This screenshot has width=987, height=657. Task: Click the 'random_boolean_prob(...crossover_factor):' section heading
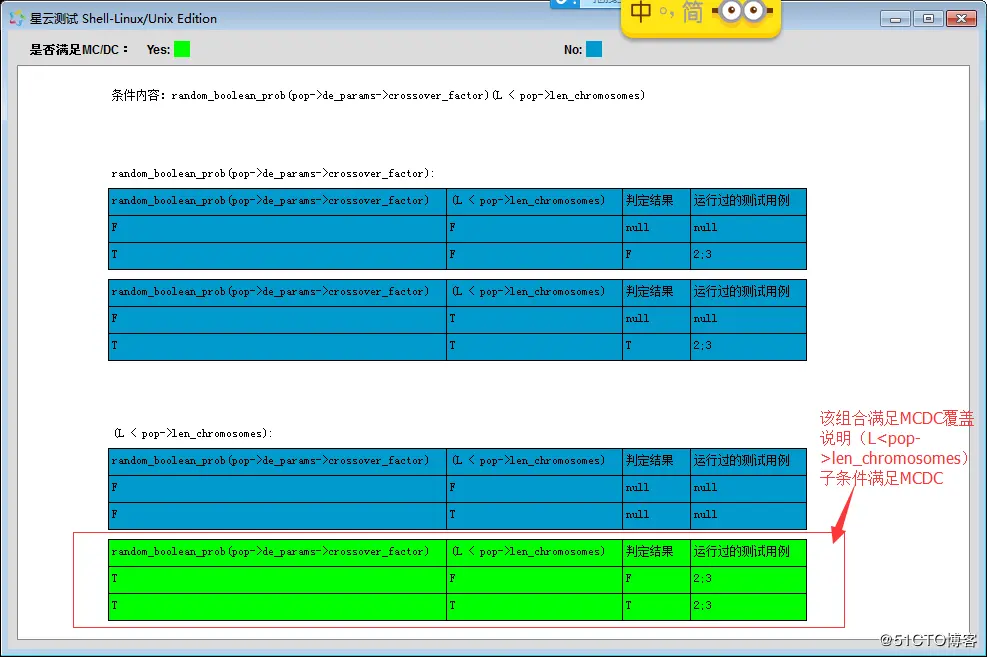(x=273, y=174)
